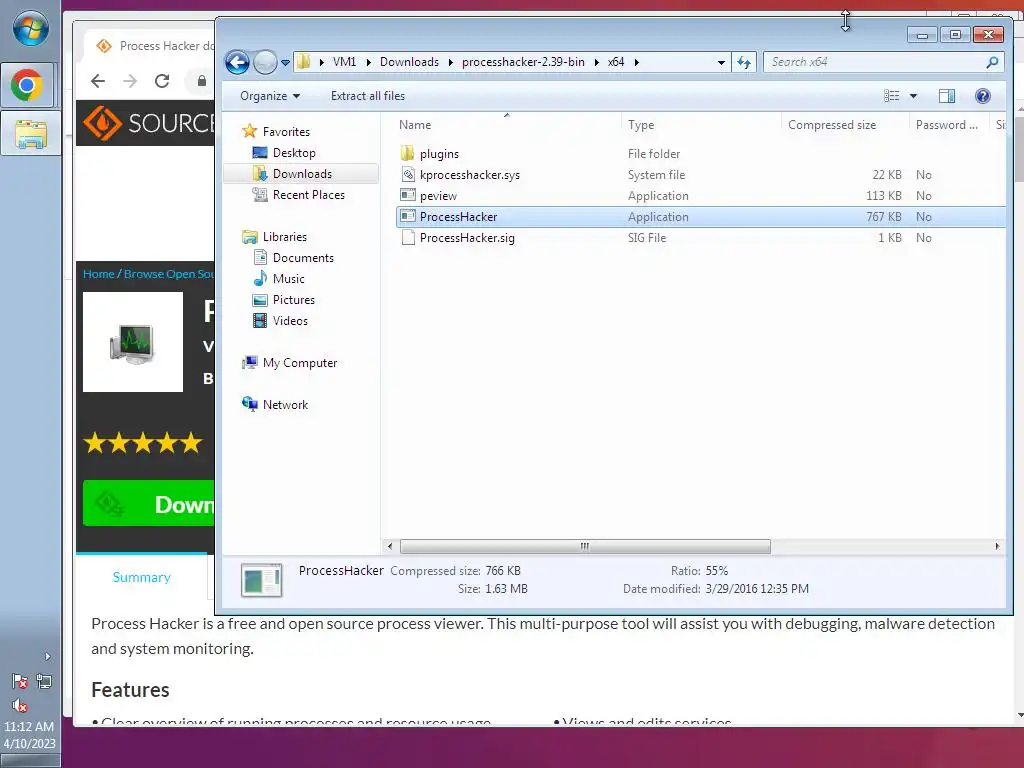Click the ProcessHacker application icon in list
Screen dimensions: 1024x768
tap(408, 216)
